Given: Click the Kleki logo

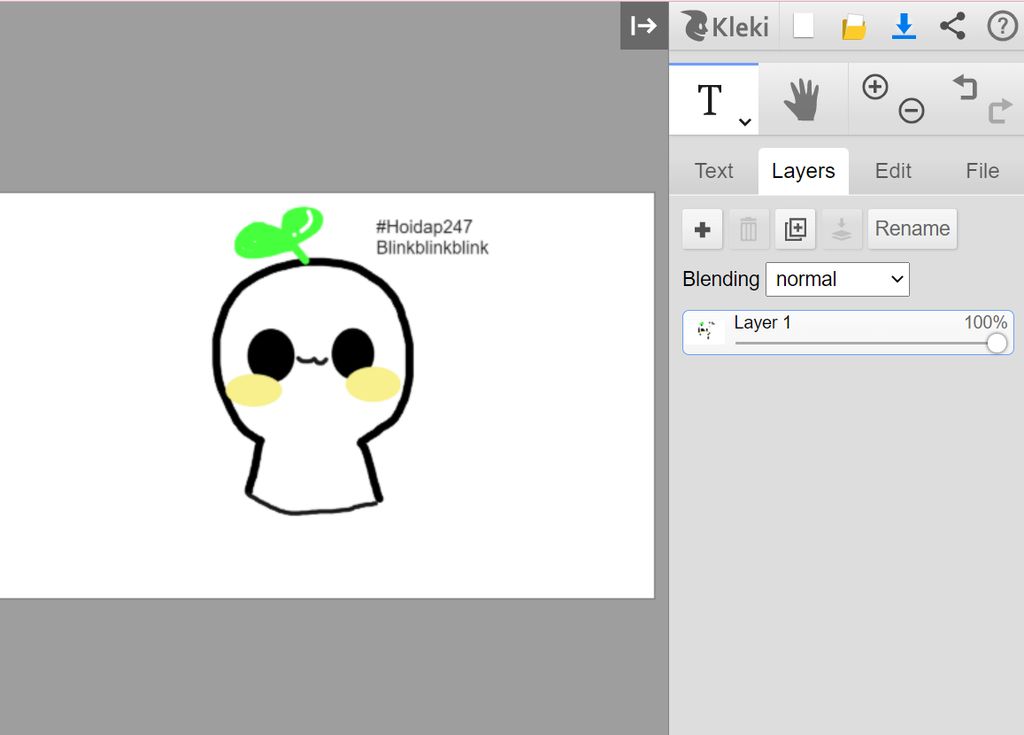Looking at the screenshot, I should pyautogui.click(x=726, y=27).
